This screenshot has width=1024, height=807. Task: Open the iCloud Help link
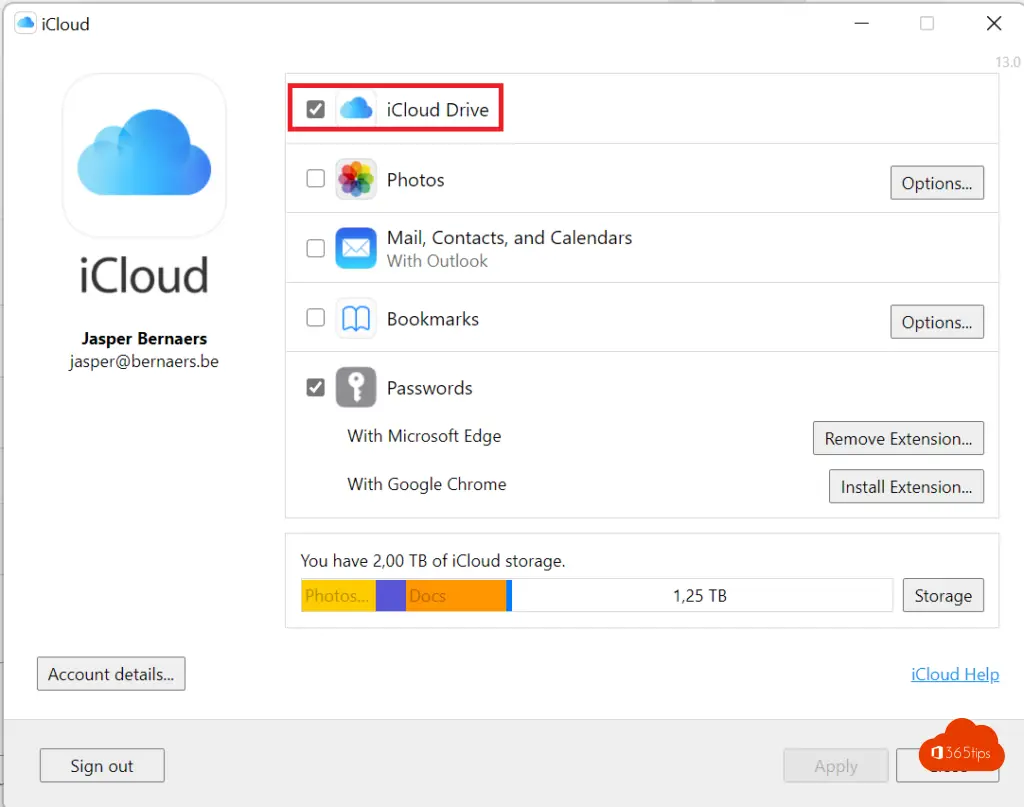click(x=954, y=674)
